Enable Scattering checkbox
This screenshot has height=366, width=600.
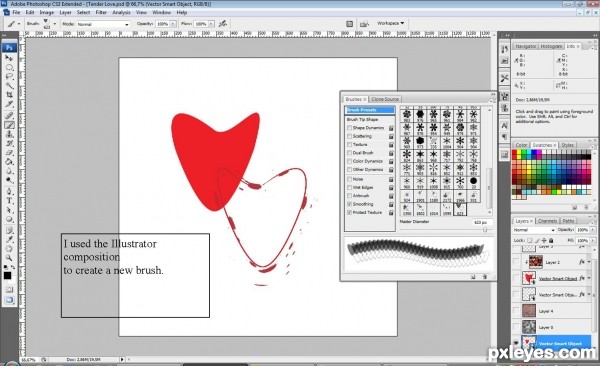point(349,136)
